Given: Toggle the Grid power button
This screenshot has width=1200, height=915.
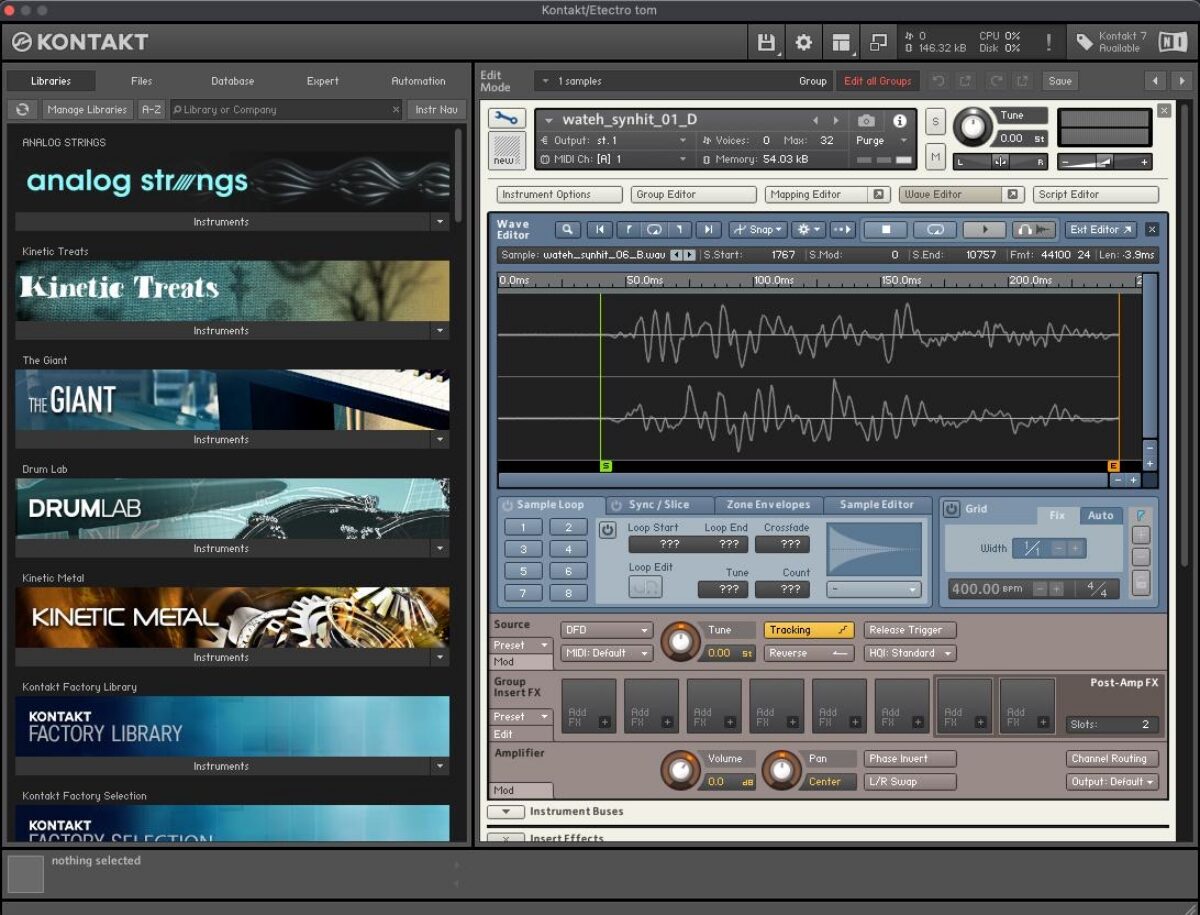Looking at the screenshot, I should [951, 509].
